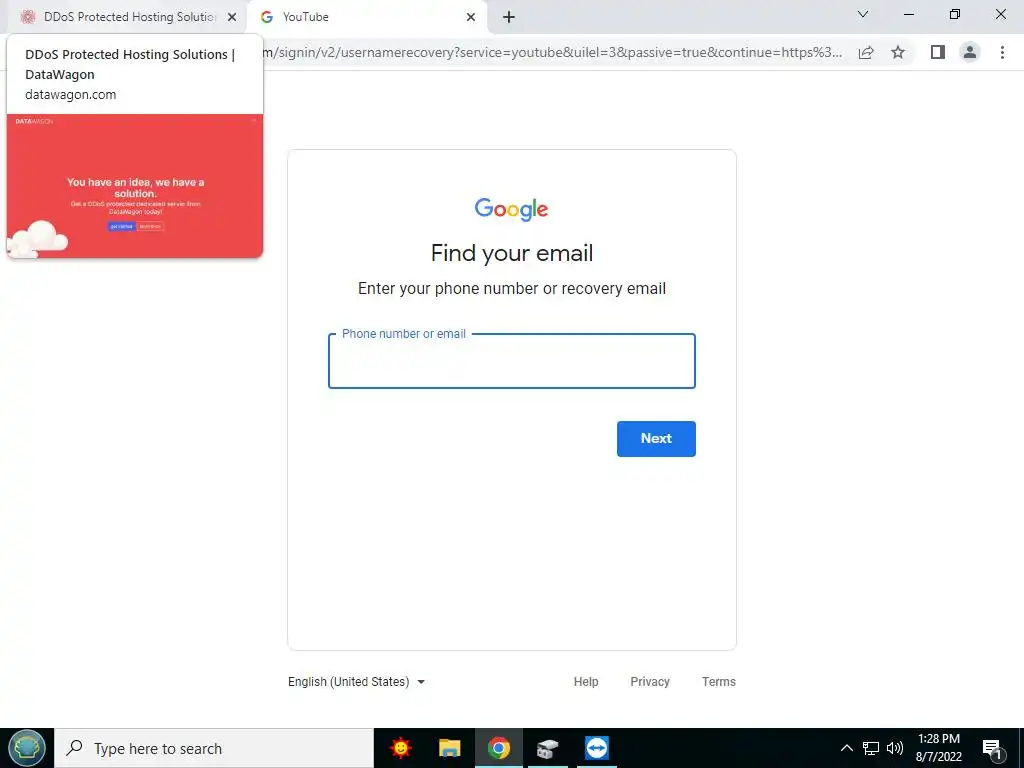Expand the English (United States) language dropdown

tap(357, 682)
